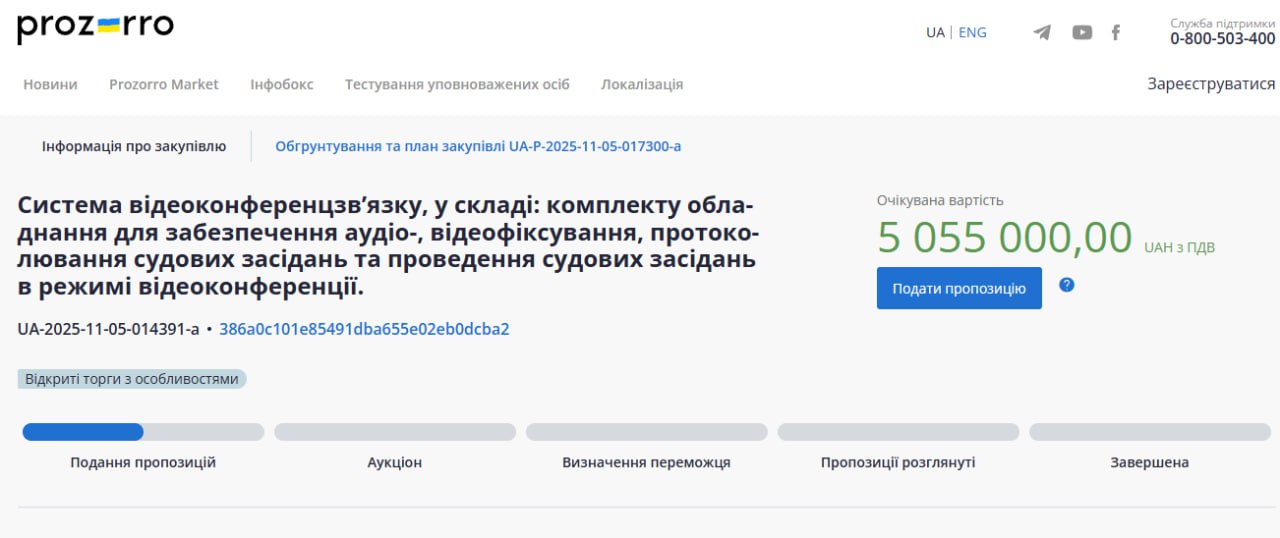Open Тестування уповноважених осіб page
The image size is (1280, 538).
pyautogui.click(x=457, y=84)
